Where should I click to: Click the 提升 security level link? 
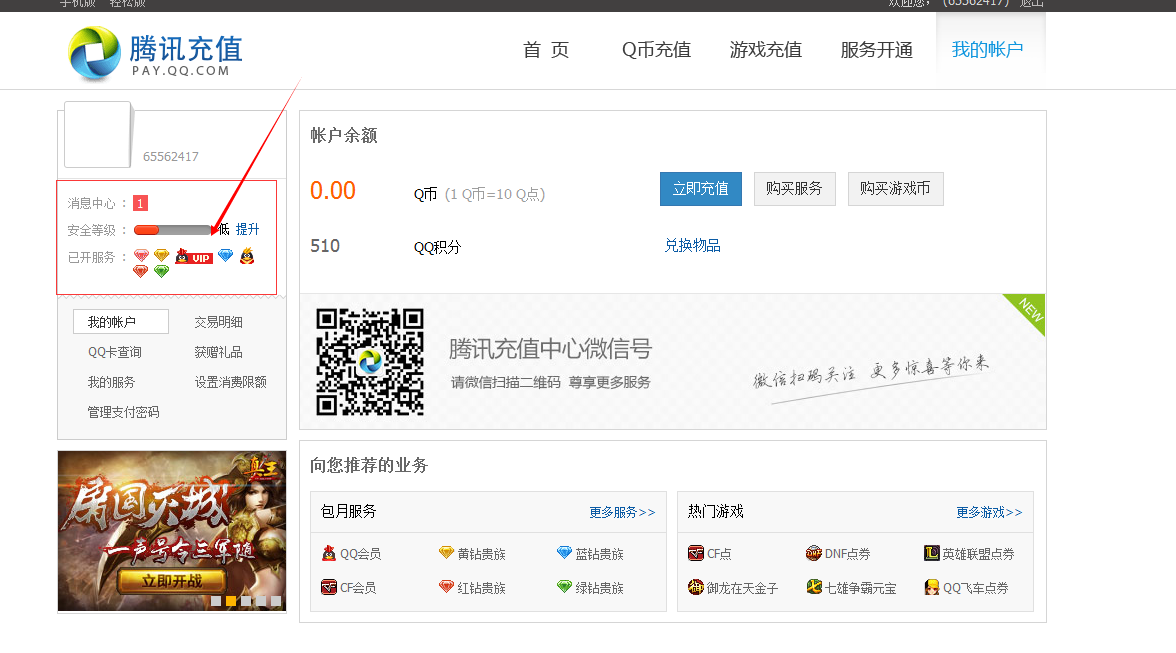point(248,229)
